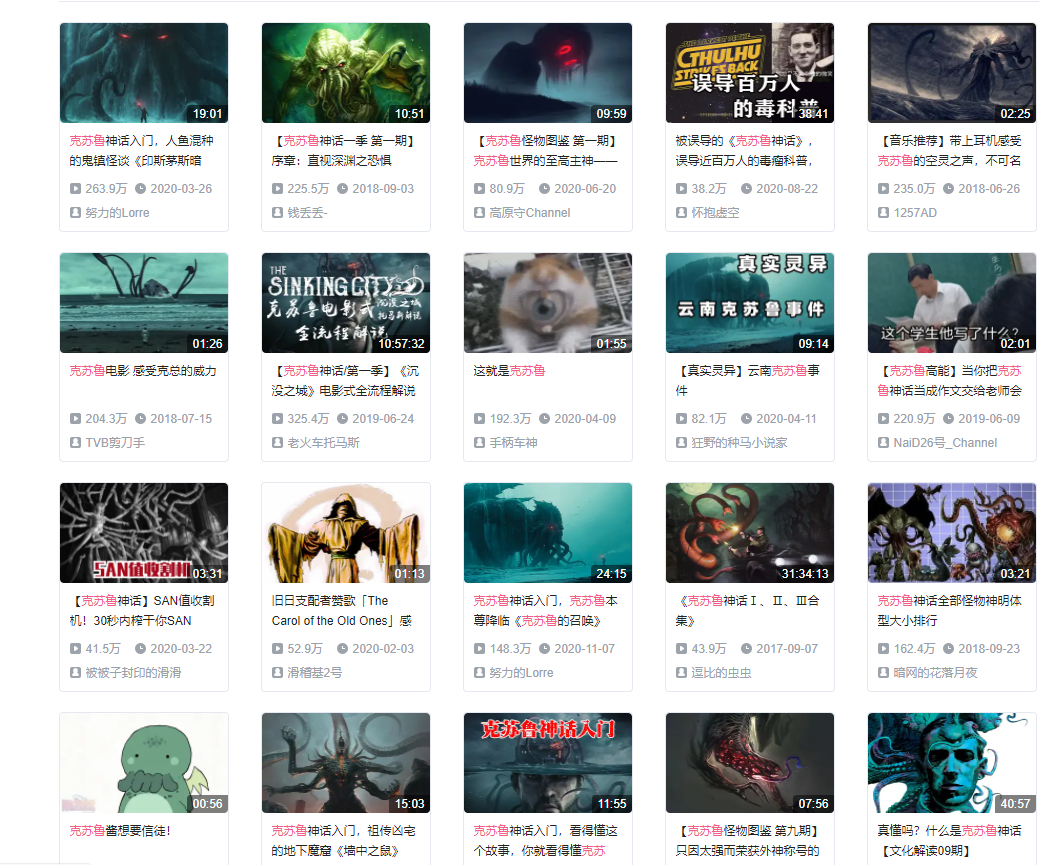Click play-count icon beside 41.5万
Viewport: 1048px width, 865px height.
76,648
